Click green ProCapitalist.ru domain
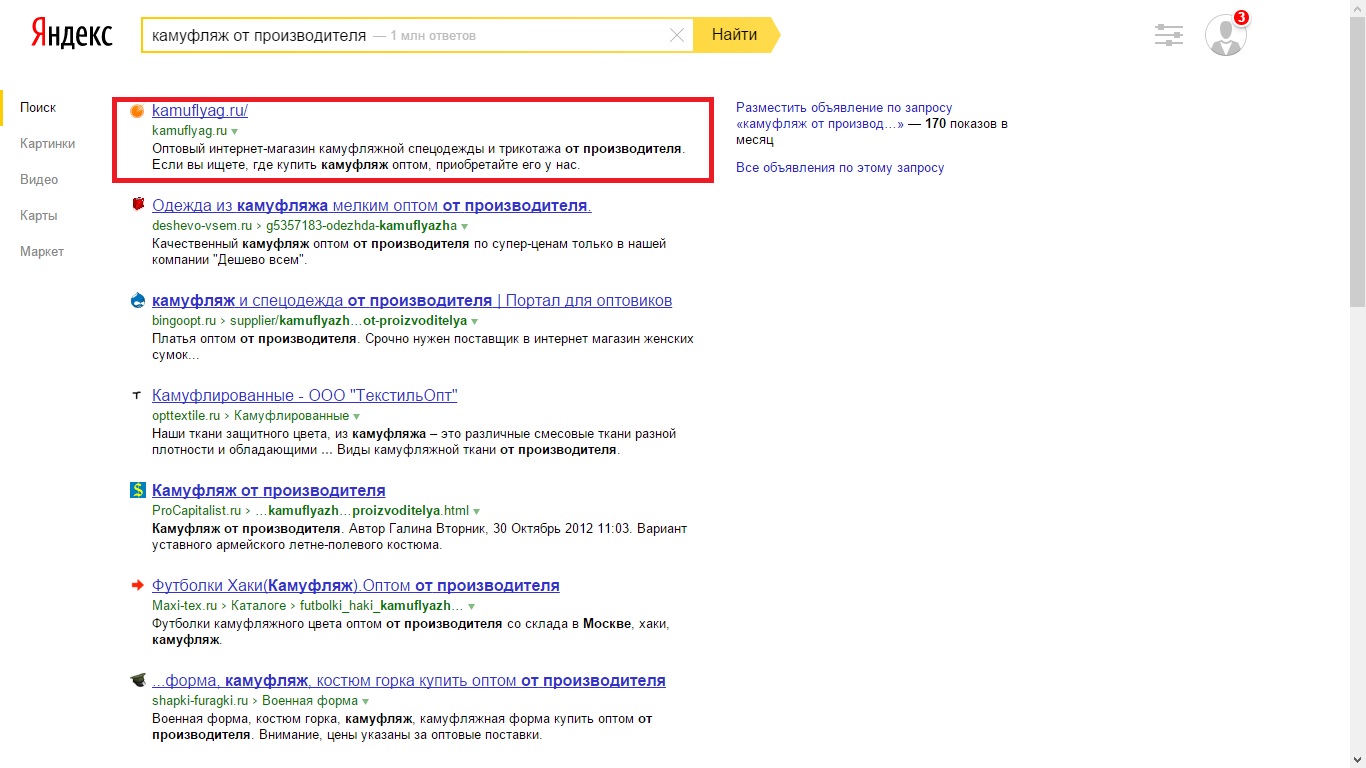 coord(197,510)
